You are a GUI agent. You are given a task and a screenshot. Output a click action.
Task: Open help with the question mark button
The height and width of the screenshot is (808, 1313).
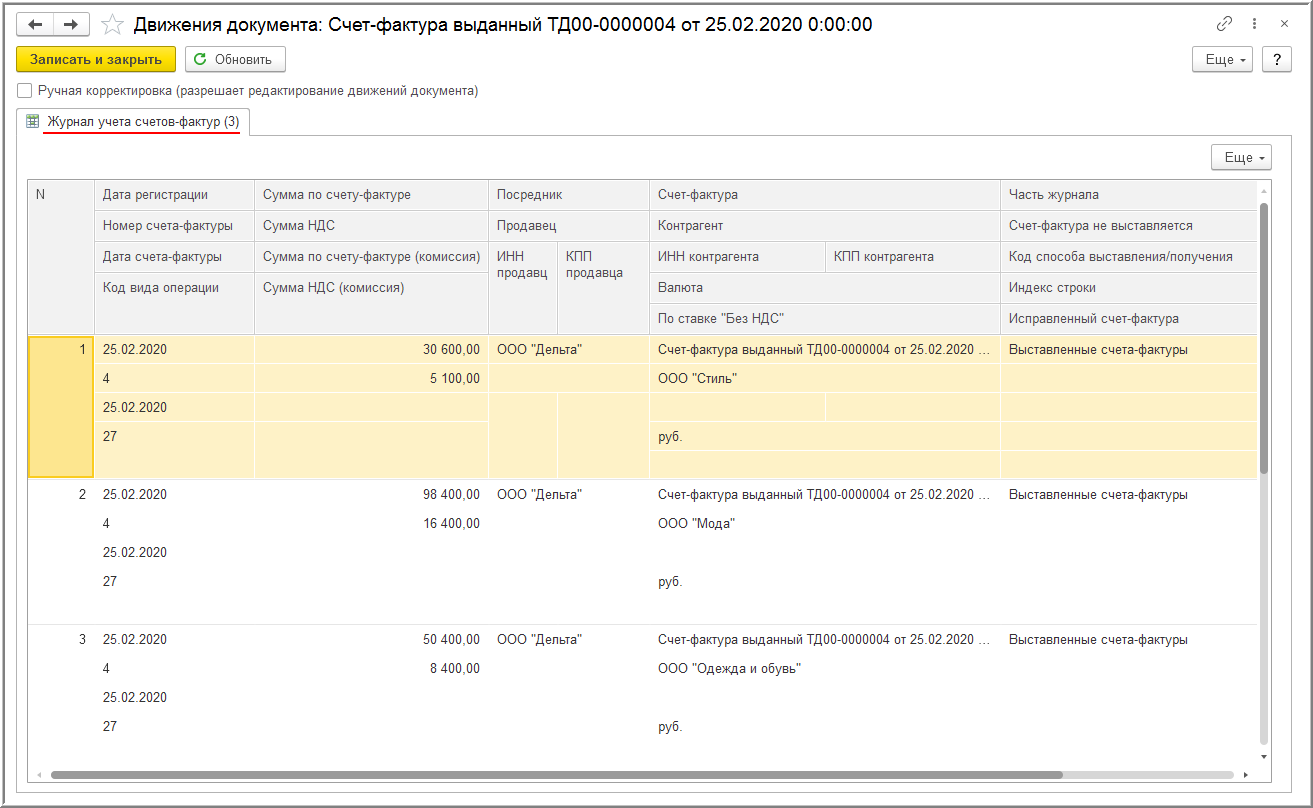[1276, 60]
